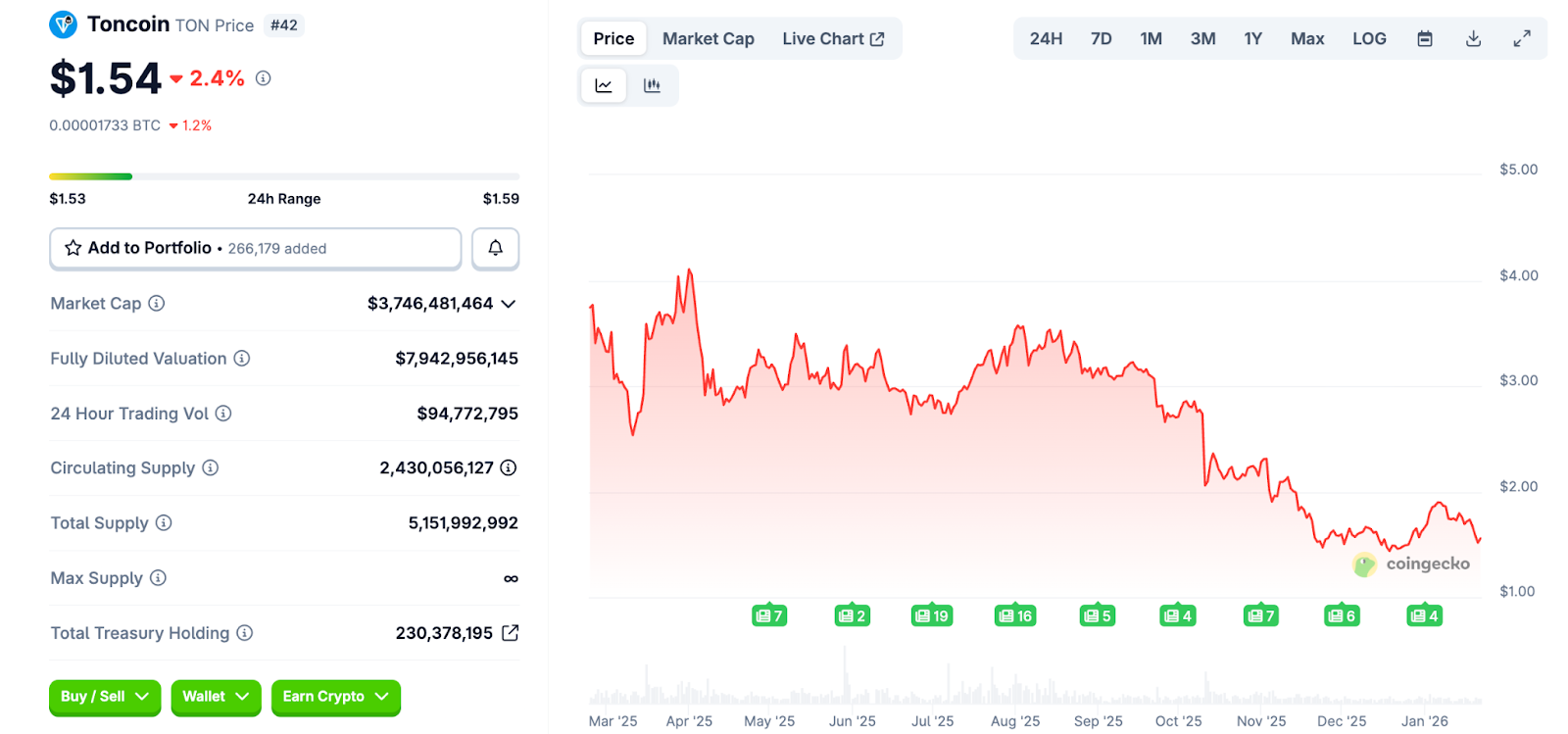Click the Circulating Supply value info icon
Viewport: 1568px width, 734px height.
[509, 468]
